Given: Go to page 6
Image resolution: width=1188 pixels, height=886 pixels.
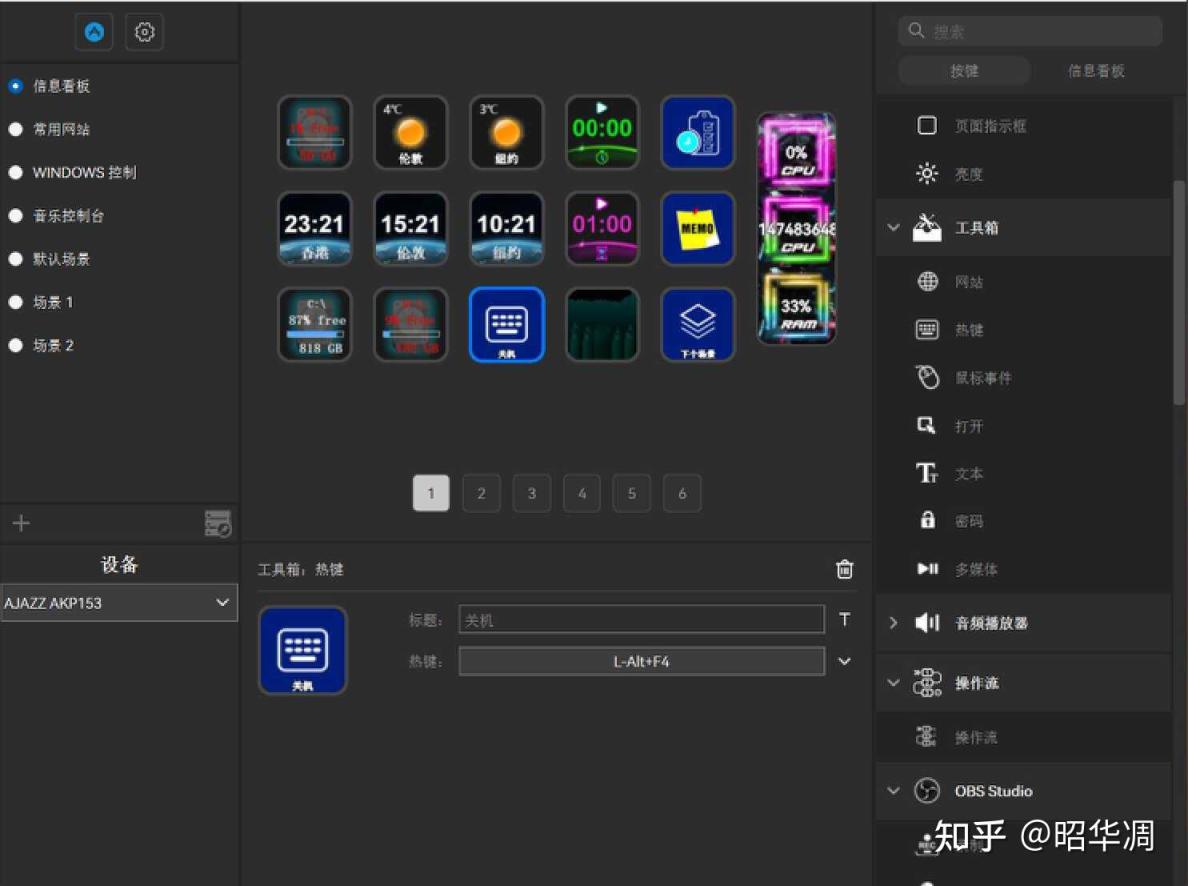Looking at the screenshot, I should (682, 493).
